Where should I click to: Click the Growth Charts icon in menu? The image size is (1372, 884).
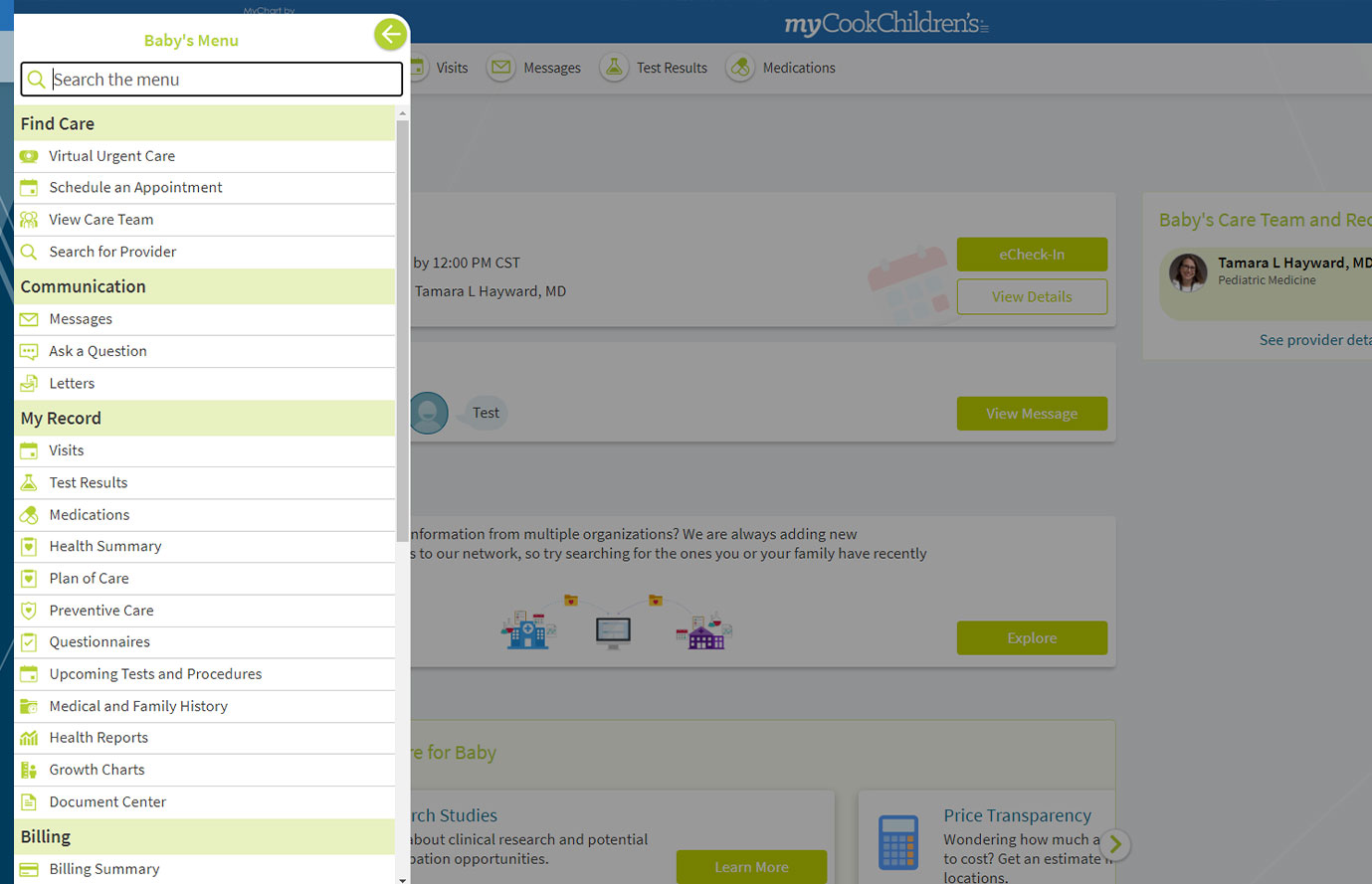tap(29, 770)
